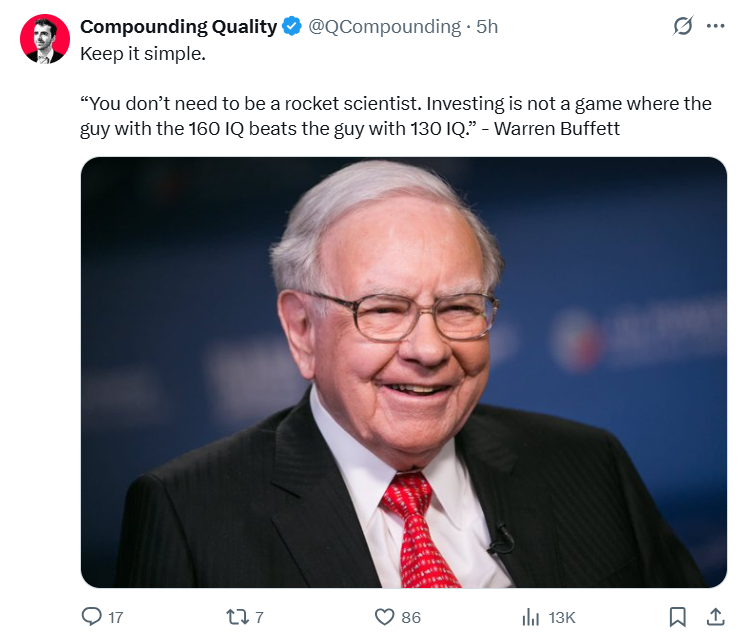Viewport: 747px width, 635px height.
Task: Click the 7 reposts count
Action: pos(259,618)
